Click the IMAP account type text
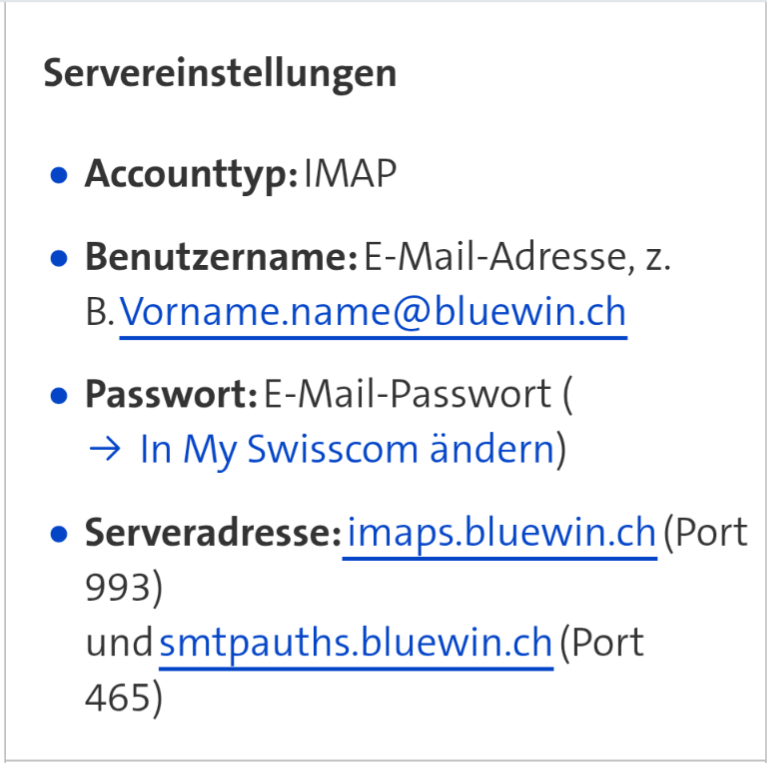The height and width of the screenshot is (763, 767). pos(350,175)
